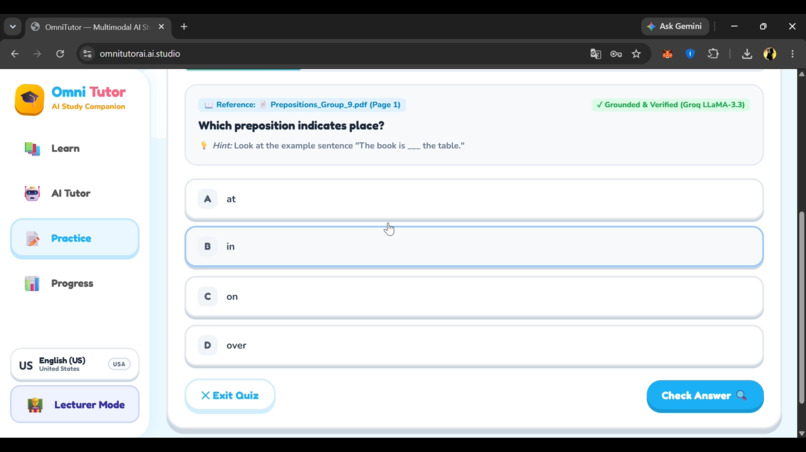
Task: Open the Progress menu item
Action: [x=75, y=283]
